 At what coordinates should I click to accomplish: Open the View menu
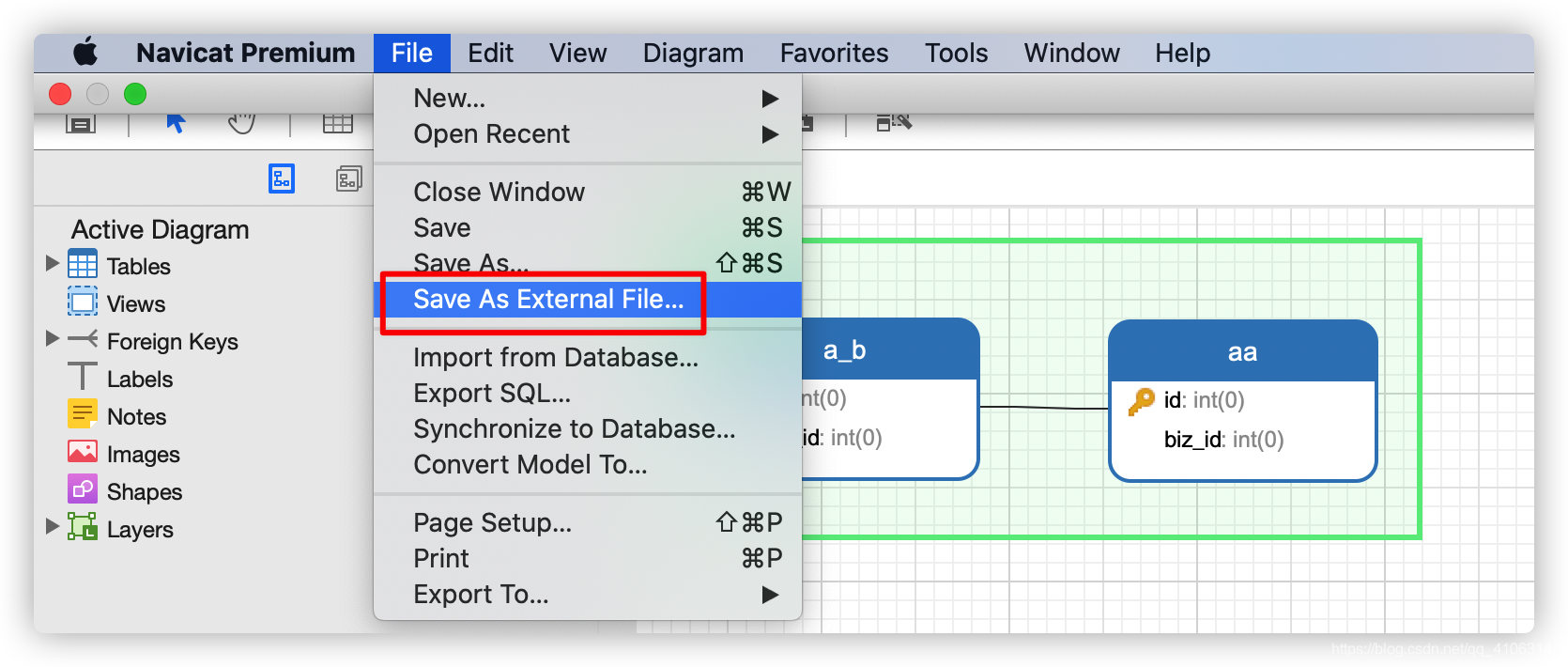pyautogui.click(x=577, y=53)
